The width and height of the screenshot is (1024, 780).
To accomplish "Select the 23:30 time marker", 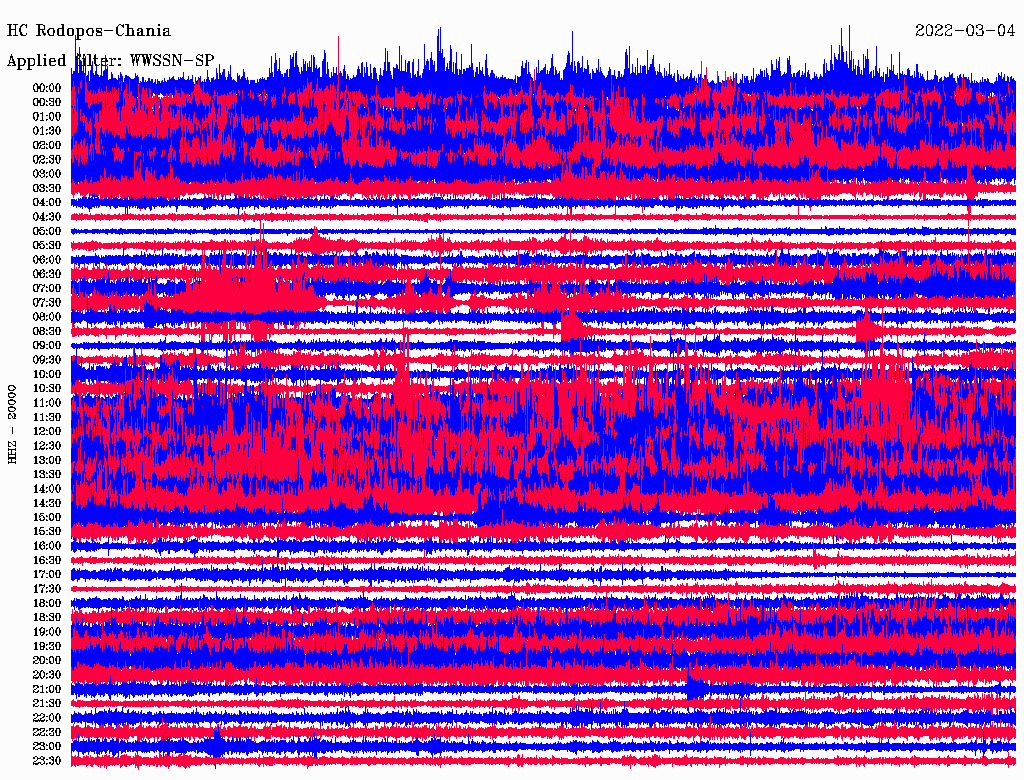I will point(47,761).
